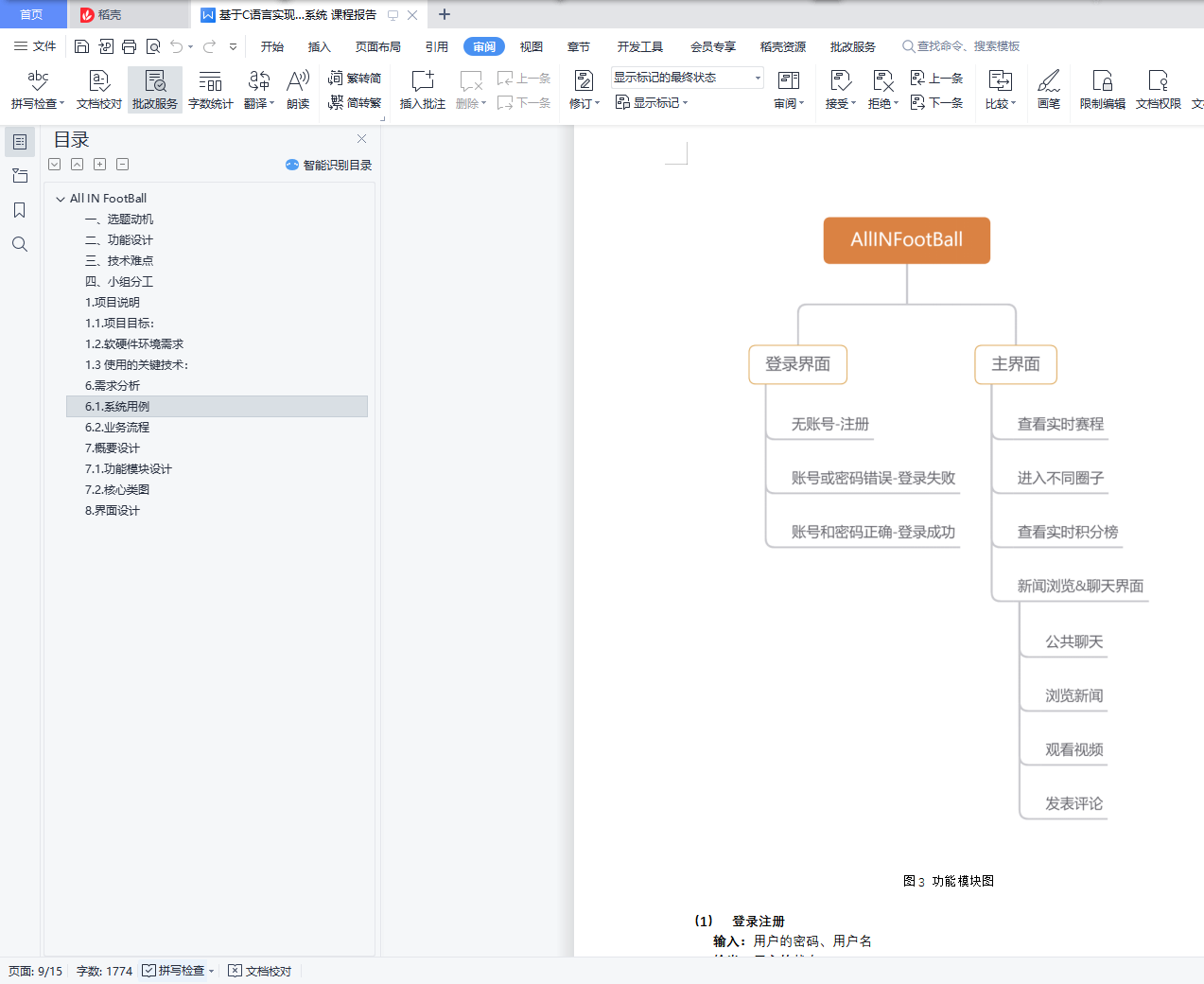The width and height of the screenshot is (1204, 984).
Task: Insert a comment with 插入批注
Action: coord(423,89)
